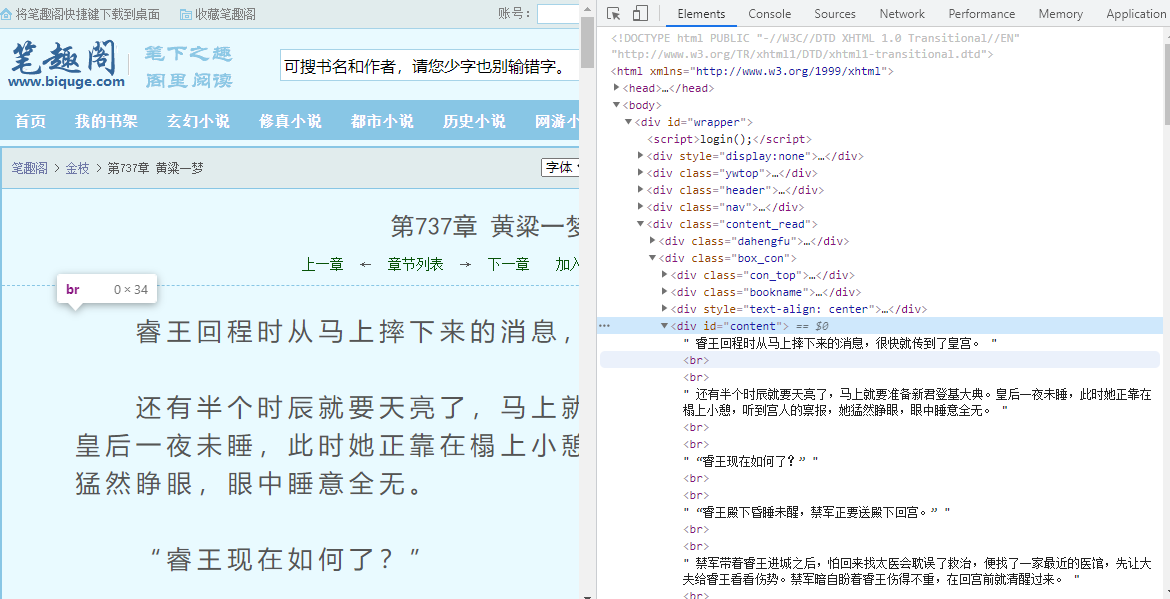Toggle the device toolbar icon
This screenshot has width=1170, height=599.
click(639, 13)
